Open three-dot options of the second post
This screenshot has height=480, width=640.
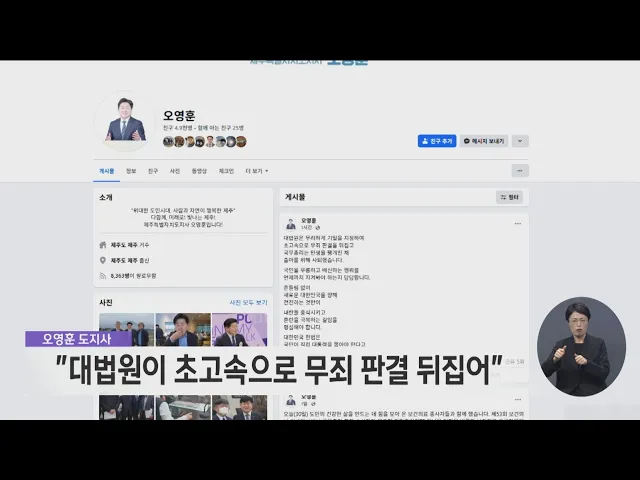click(x=518, y=400)
